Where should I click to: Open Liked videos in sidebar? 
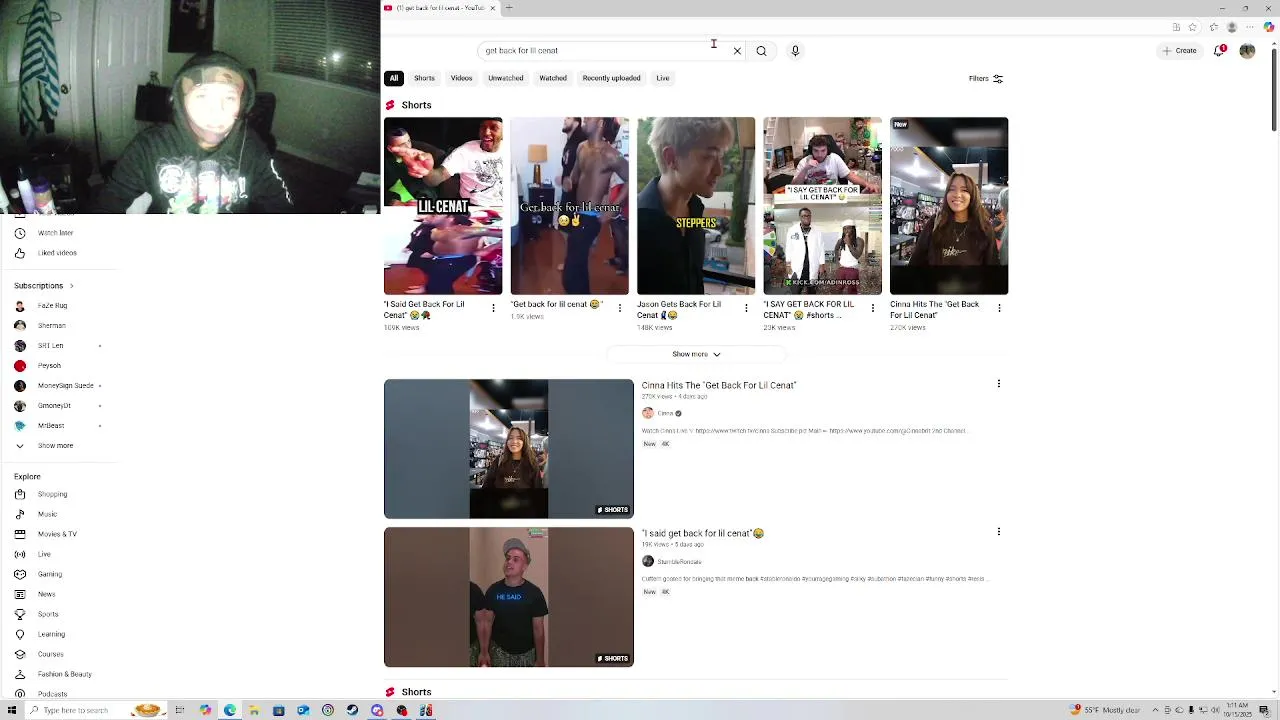point(57,253)
